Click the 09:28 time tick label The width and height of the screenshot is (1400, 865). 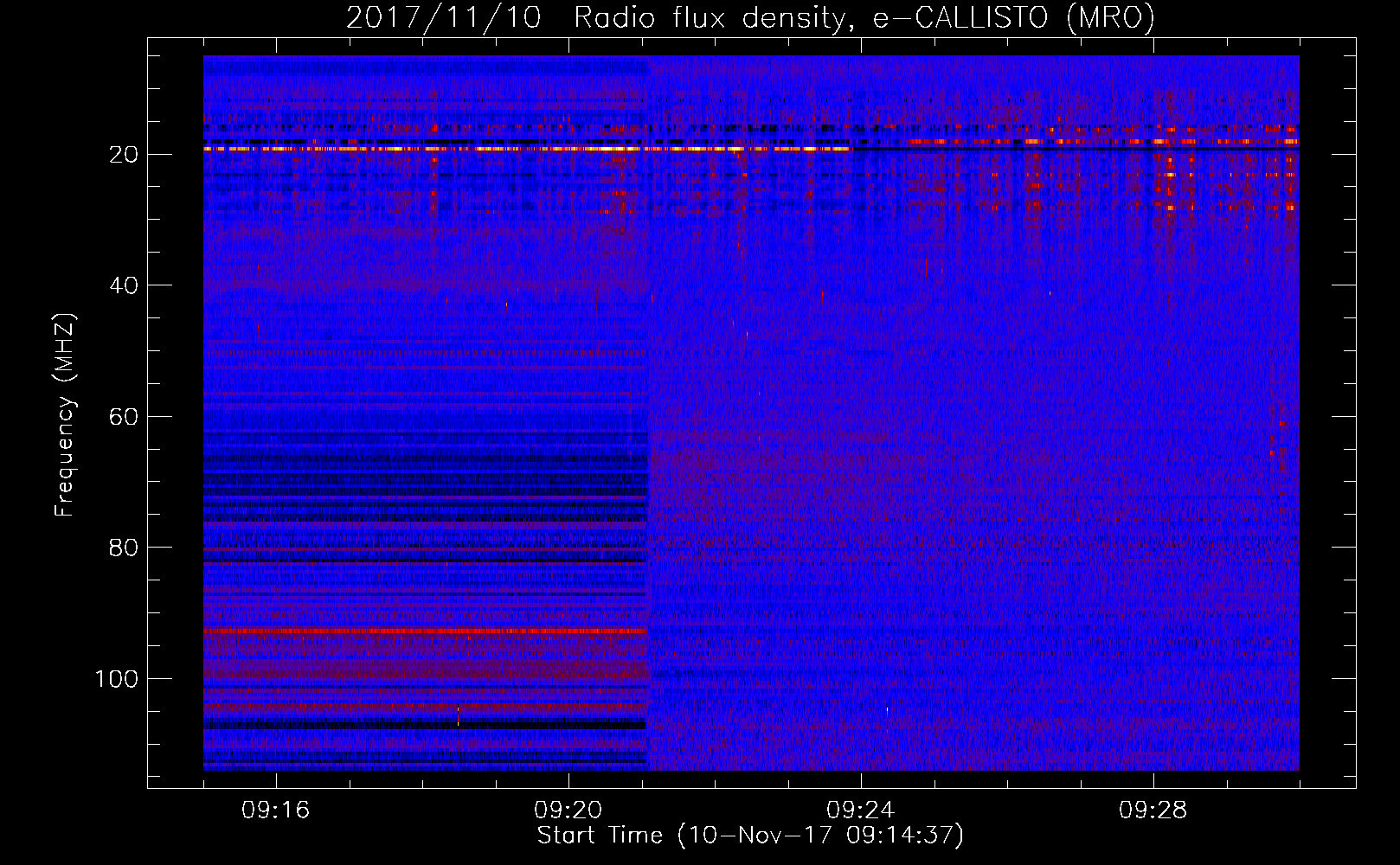pyautogui.click(x=1153, y=811)
